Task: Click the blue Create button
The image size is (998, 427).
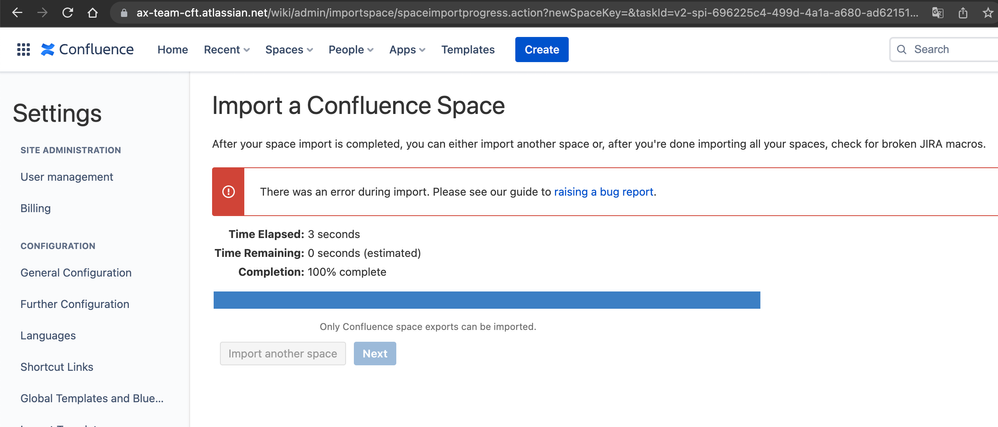Action: pyautogui.click(x=542, y=50)
